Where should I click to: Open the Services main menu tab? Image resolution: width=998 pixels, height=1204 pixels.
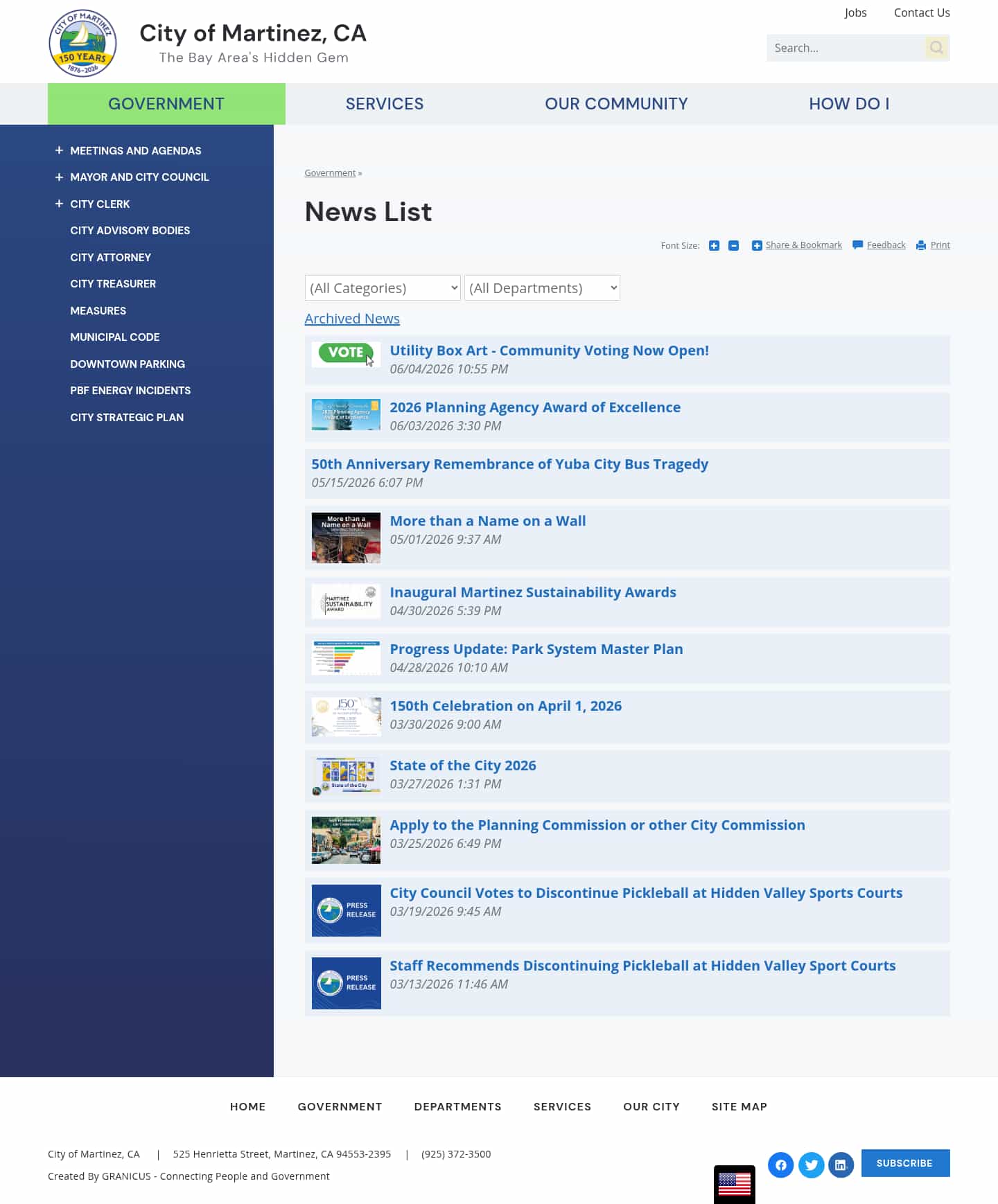385,104
